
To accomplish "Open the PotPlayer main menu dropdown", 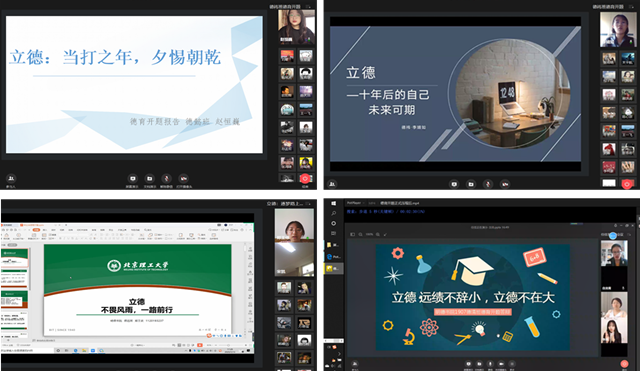I will pyautogui.click(x=356, y=203).
